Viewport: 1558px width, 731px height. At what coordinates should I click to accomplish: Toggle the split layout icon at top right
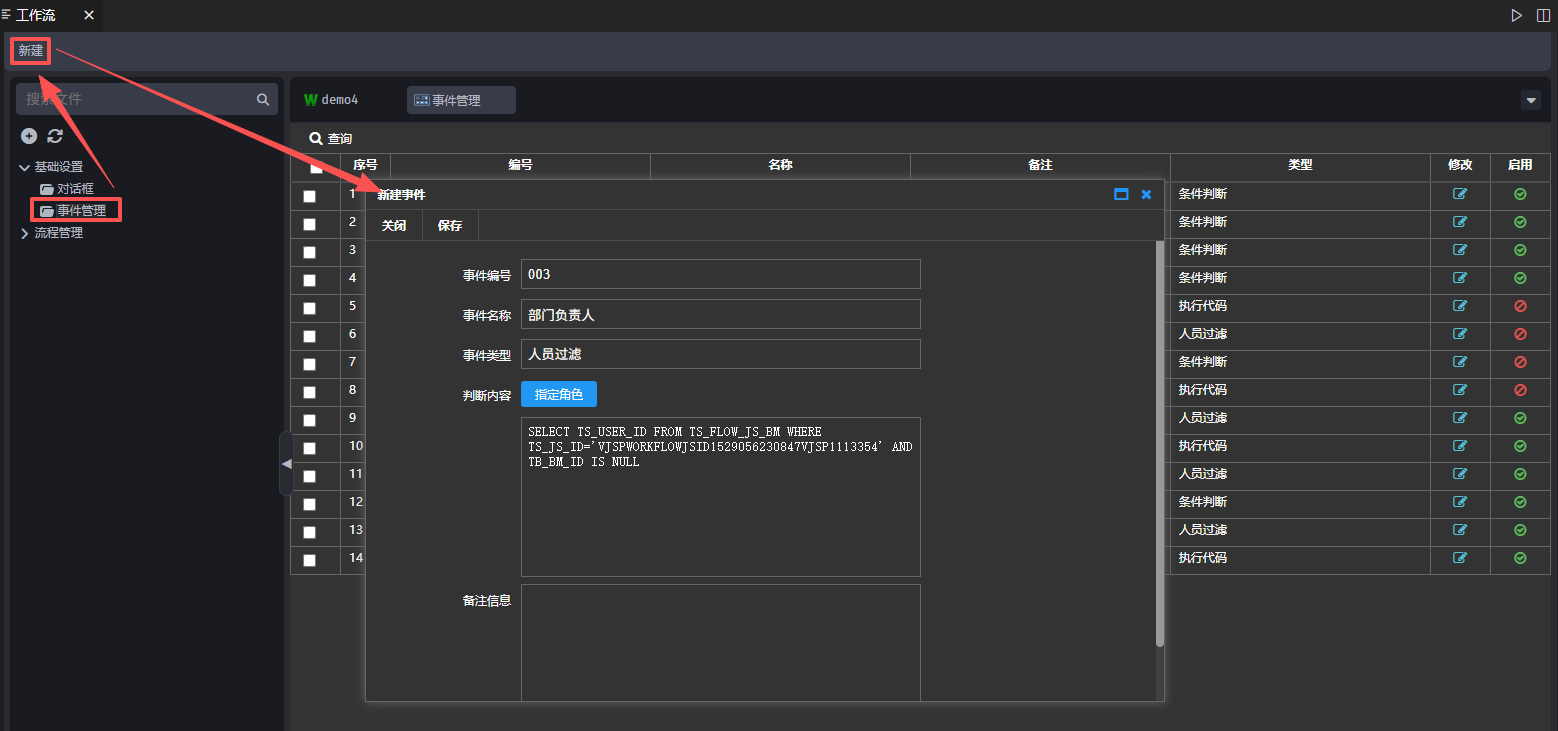pos(1543,15)
